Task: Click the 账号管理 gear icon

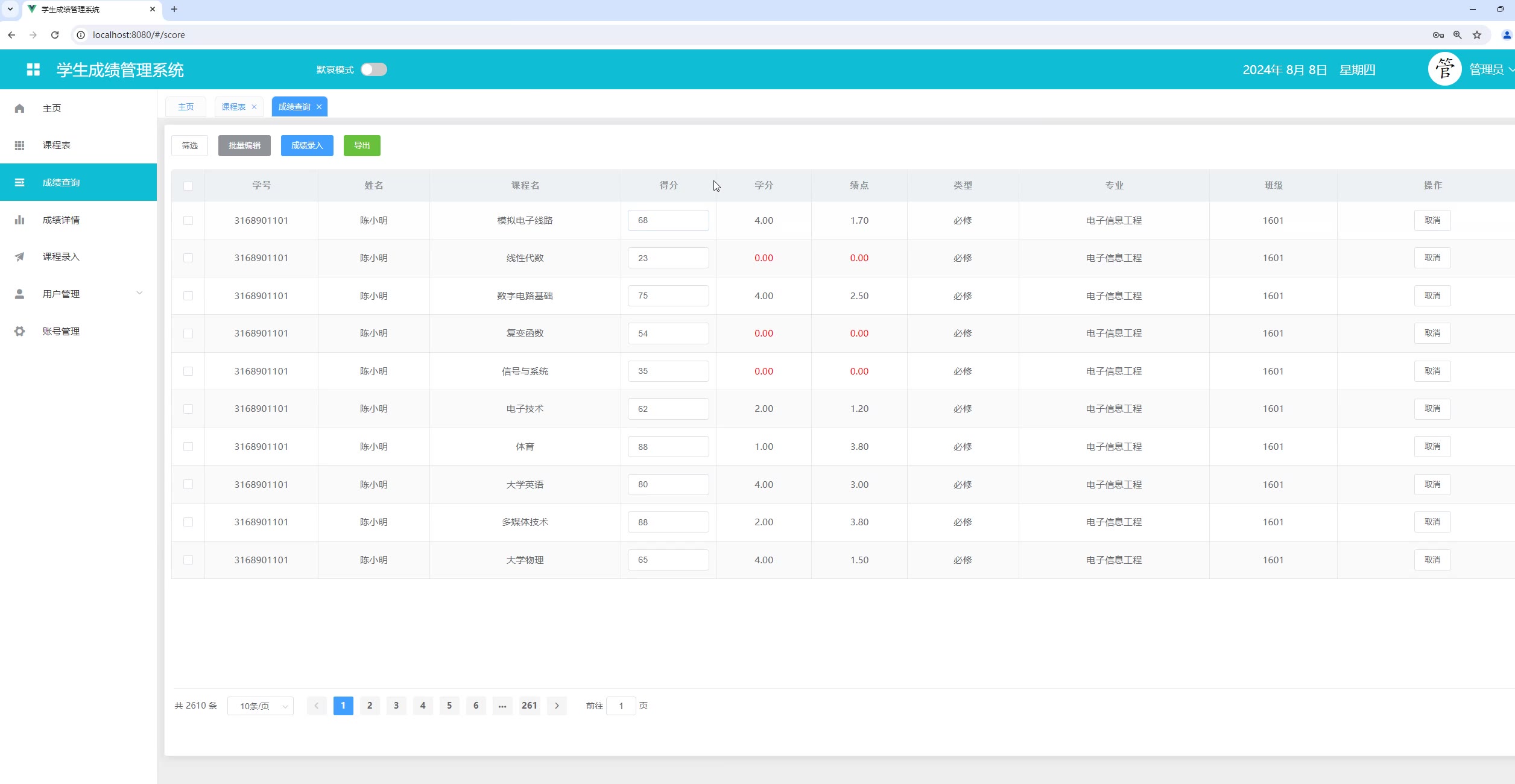Action: coord(19,331)
